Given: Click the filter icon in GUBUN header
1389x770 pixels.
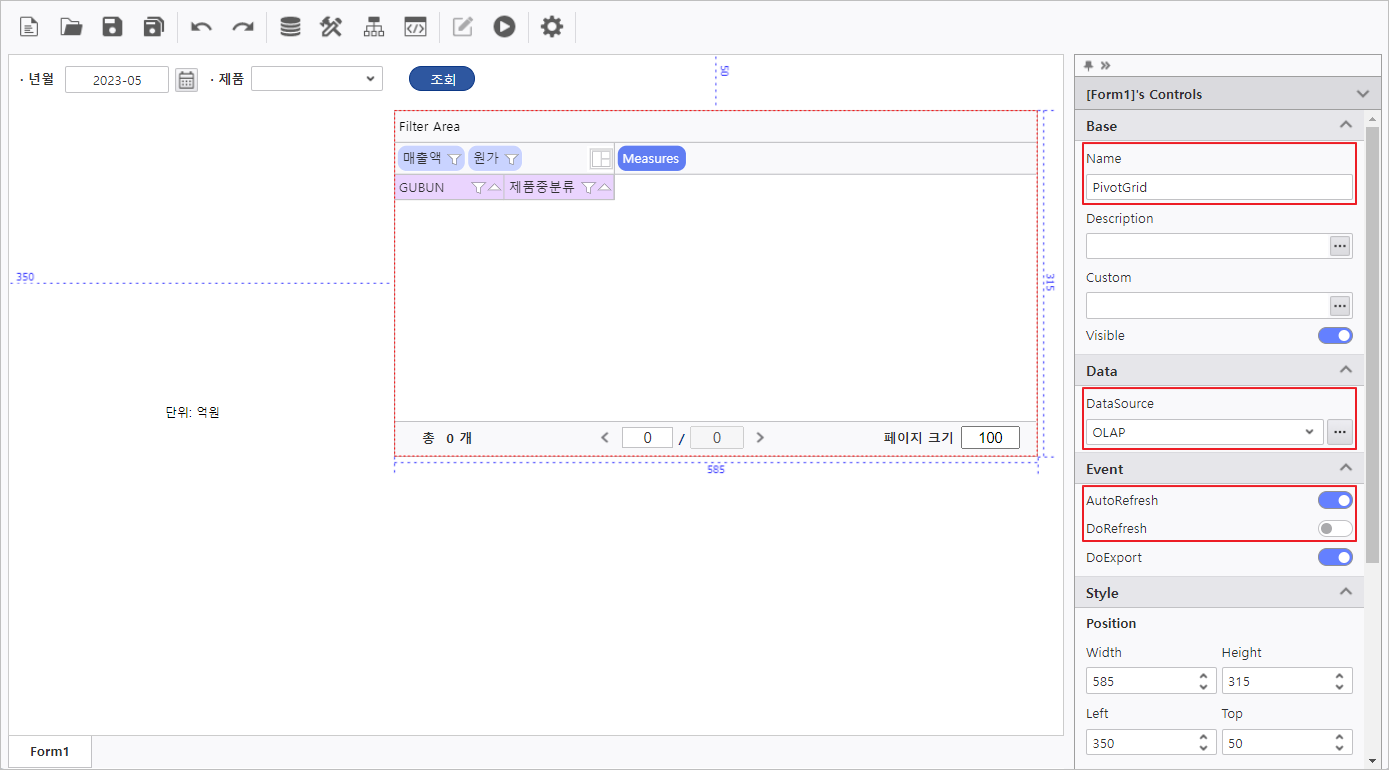Looking at the screenshot, I should pyautogui.click(x=478, y=188).
